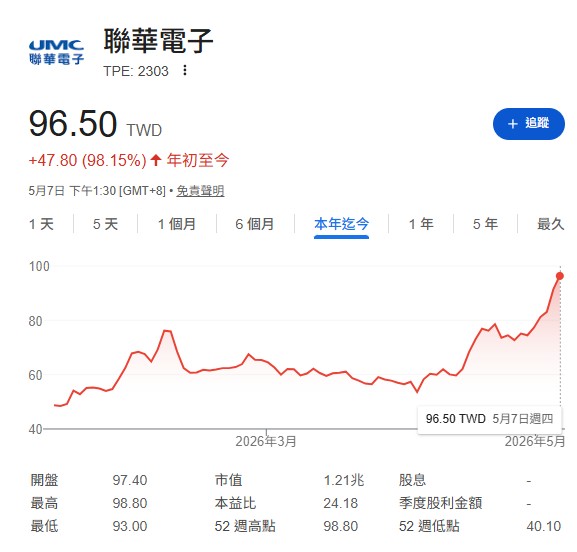Click the 52 週低點 value 40.10
The image size is (577, 552).
[544, 526]
